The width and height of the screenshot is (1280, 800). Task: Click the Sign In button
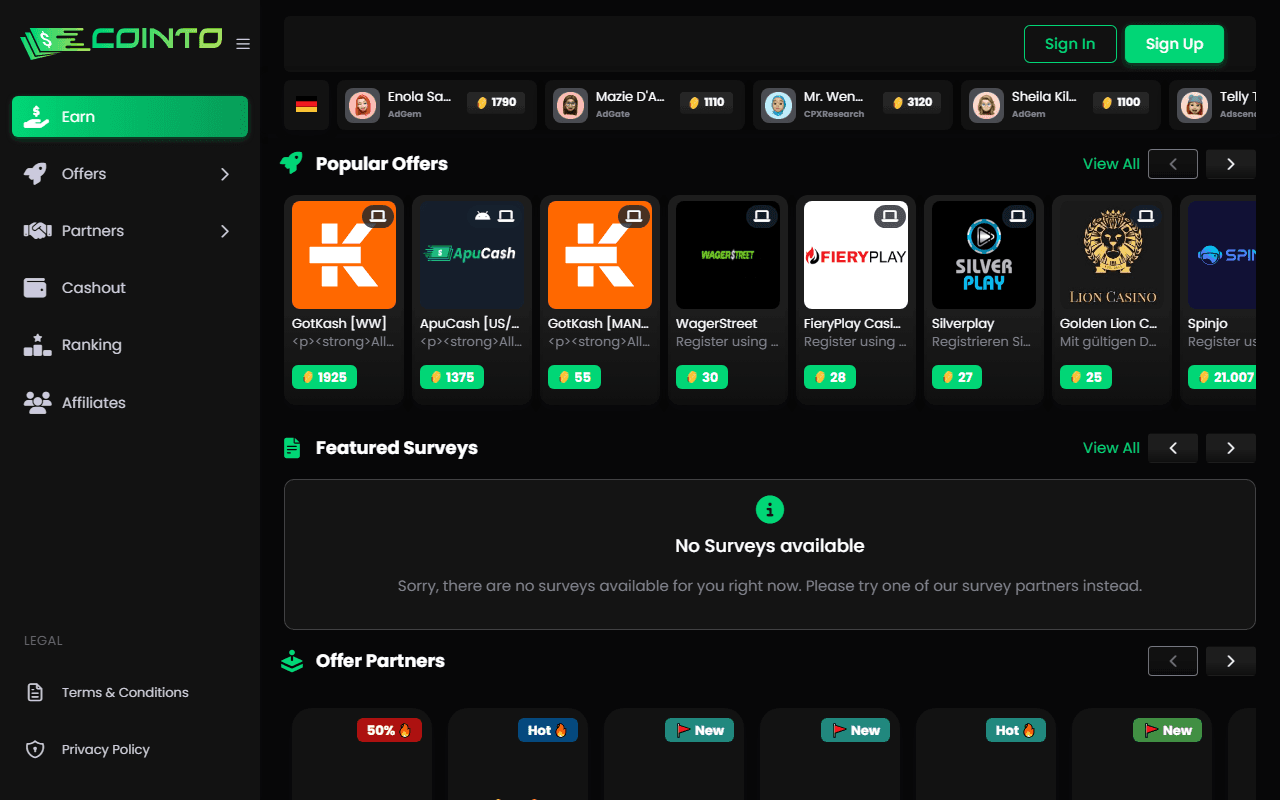pyautogui.click(x=1070, y=44)
